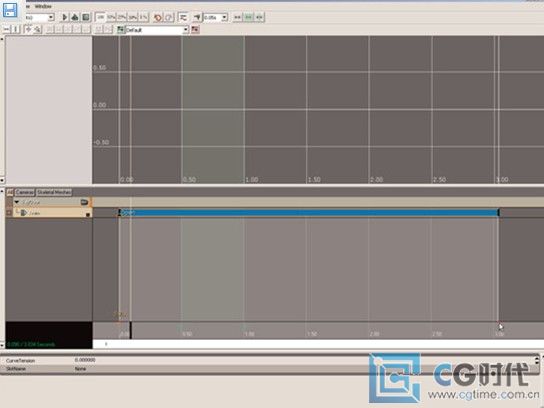Select the group header row name
This screenshot has width=544, height=408.
pyautogui.click(x=32, y=202)
